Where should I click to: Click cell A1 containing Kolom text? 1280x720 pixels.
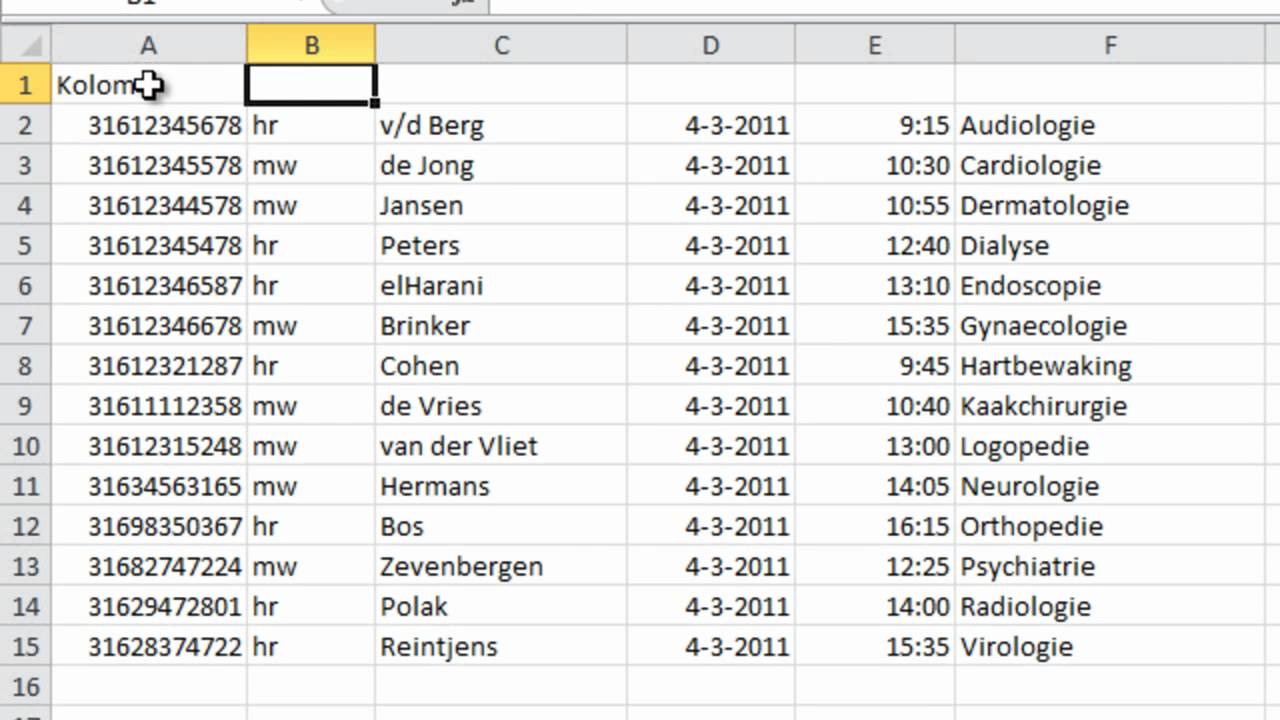point(100,85)
